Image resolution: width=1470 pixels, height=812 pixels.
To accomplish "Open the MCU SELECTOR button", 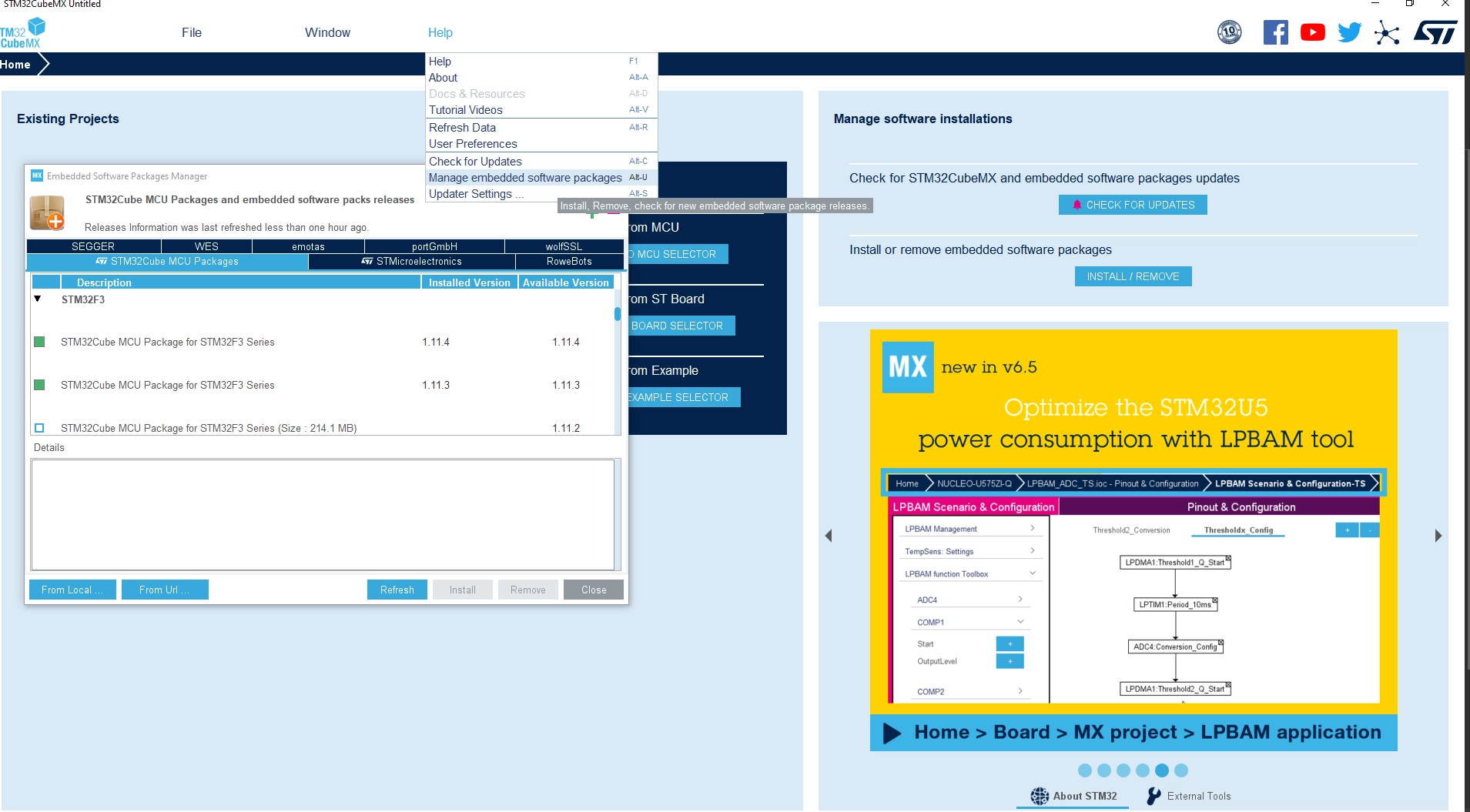I will (677, 254).
